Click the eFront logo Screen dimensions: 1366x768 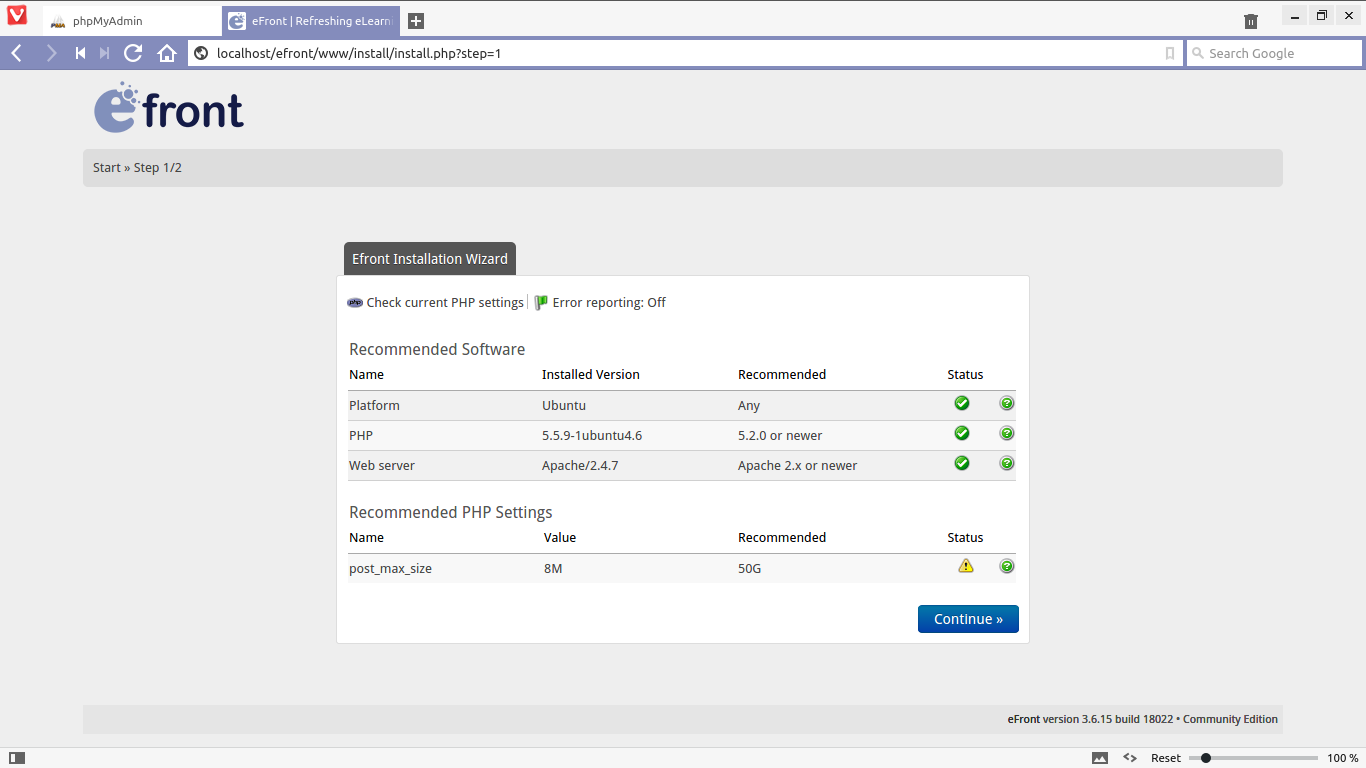(169, 107)
